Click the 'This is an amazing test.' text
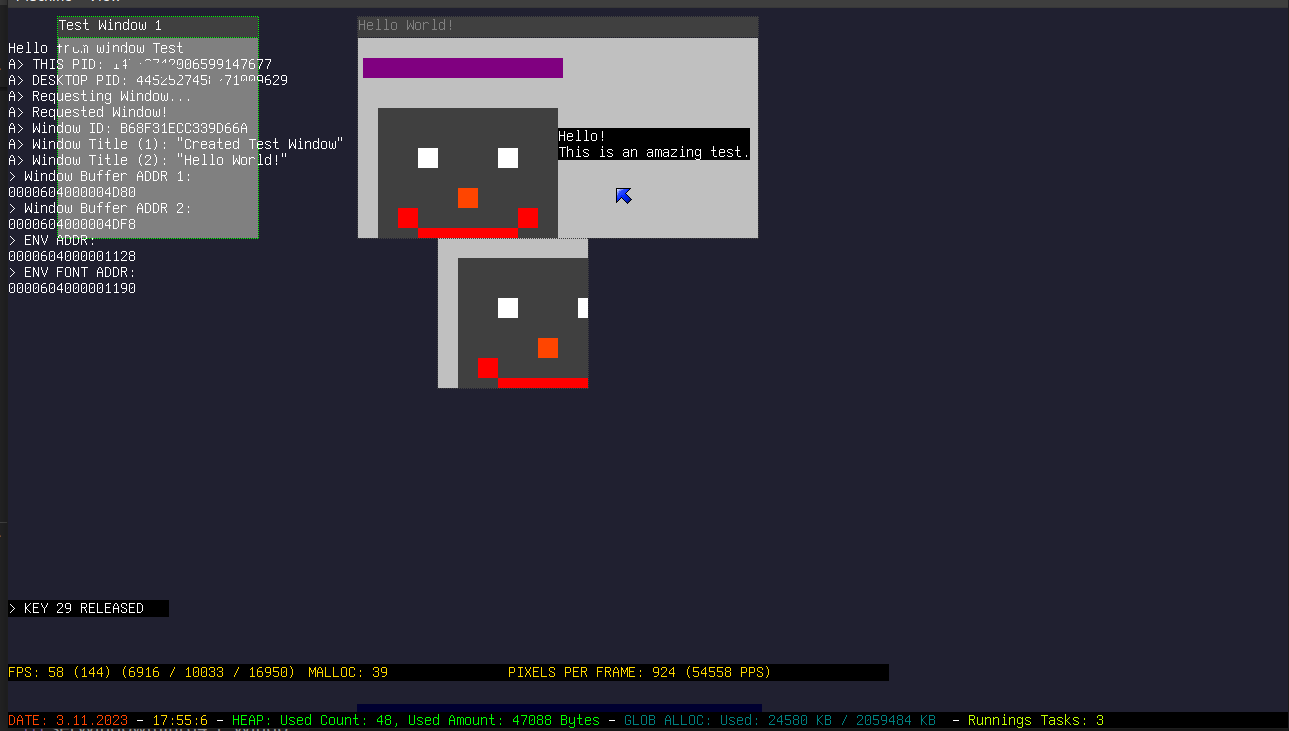1289x731 pixels. click(x=653, y=152)
